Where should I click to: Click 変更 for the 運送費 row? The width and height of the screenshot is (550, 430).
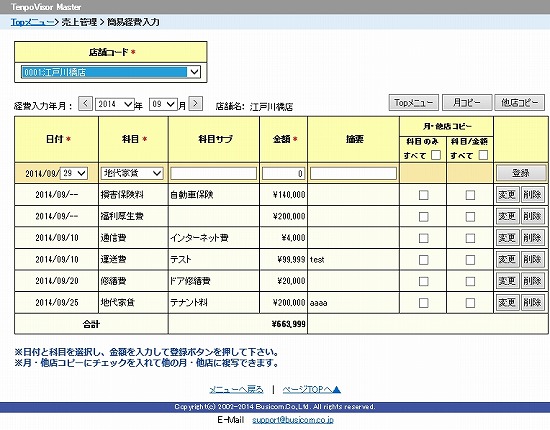coord(507,260)
